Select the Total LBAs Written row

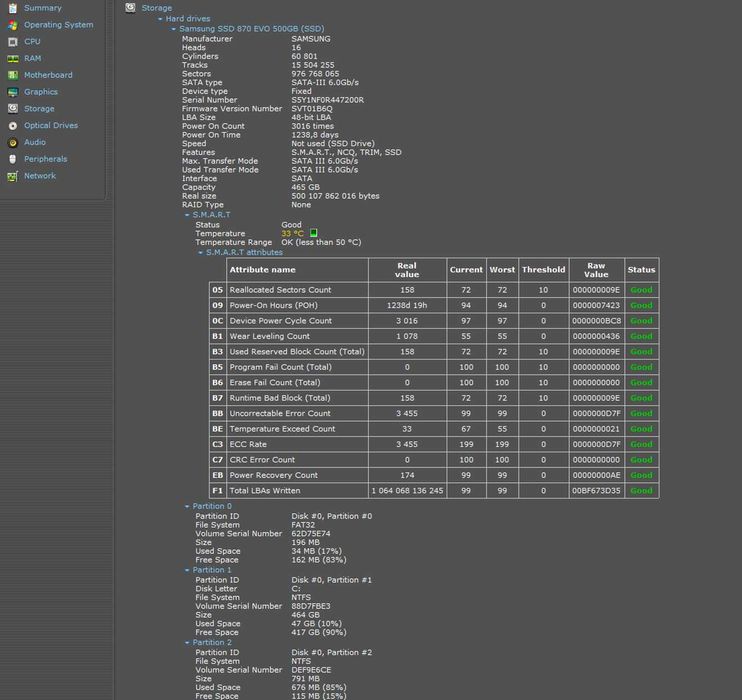[x=434, y=491]
